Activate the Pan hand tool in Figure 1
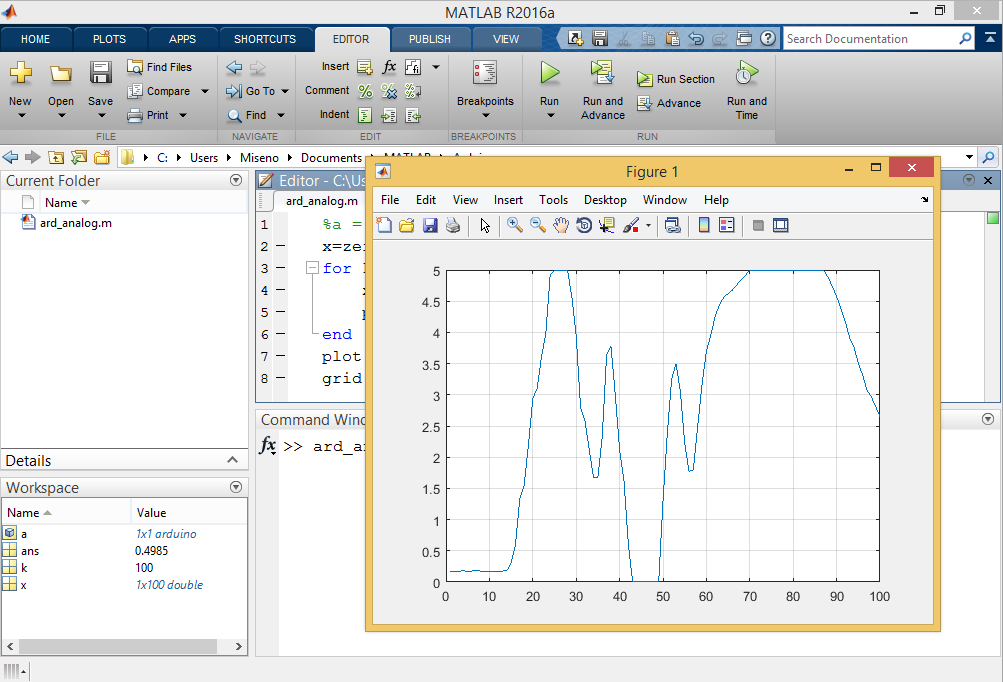This screenshot has height=682, width=1003. [561, 225]
